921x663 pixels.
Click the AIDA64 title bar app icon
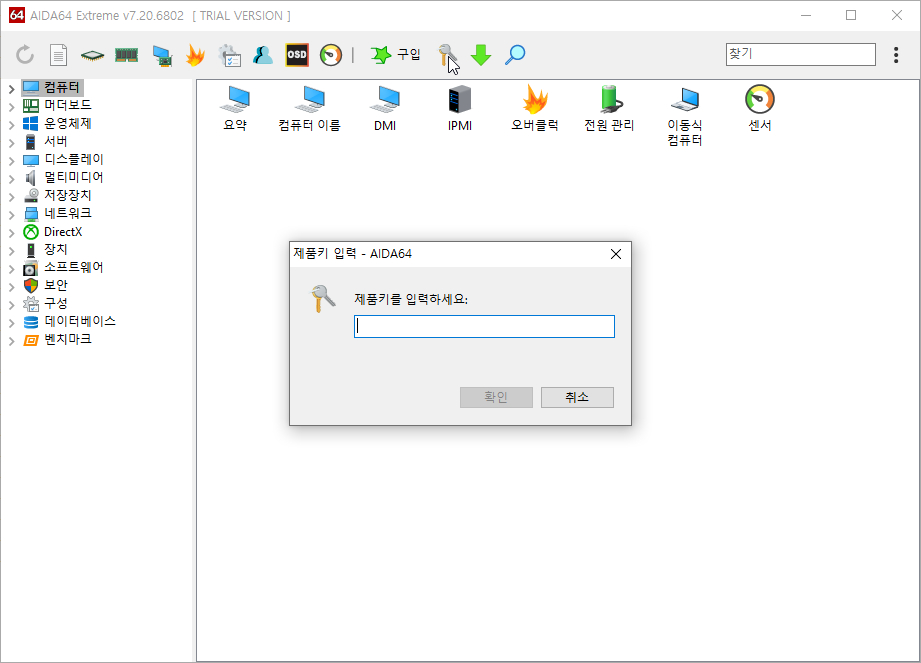pyautogui.click(x=16, y=15)
